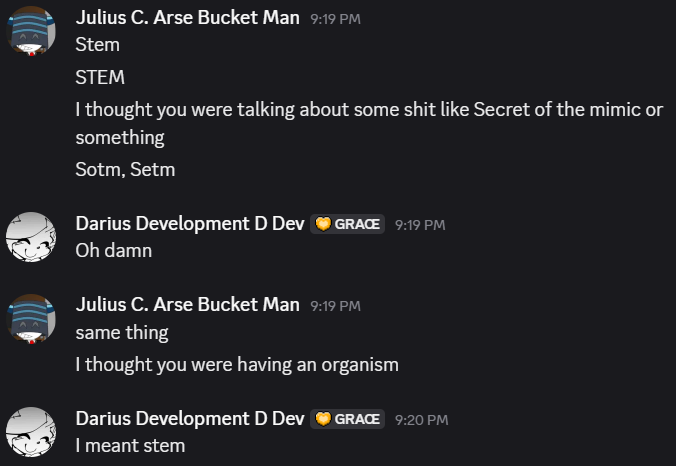Click the "Oh damn" message text
676x466 pixels.
click(114, 251)
